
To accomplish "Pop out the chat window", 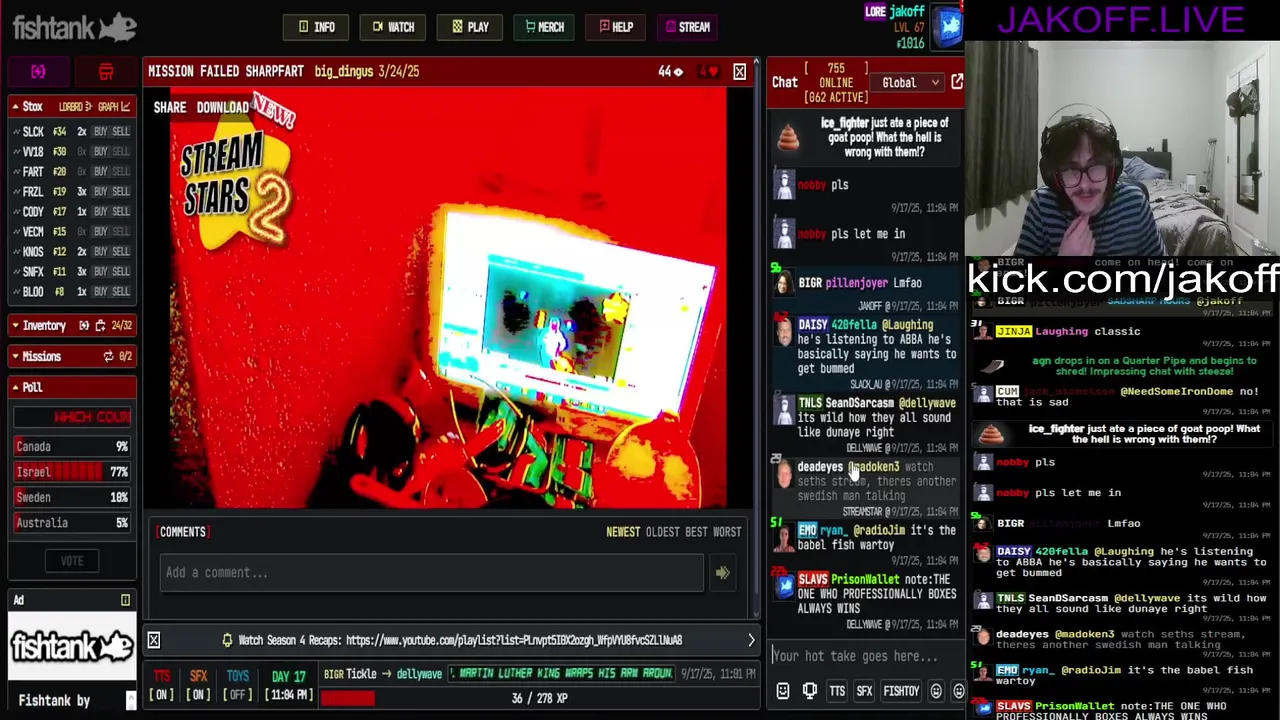I will pyautogui.click(x=957, y=83).
